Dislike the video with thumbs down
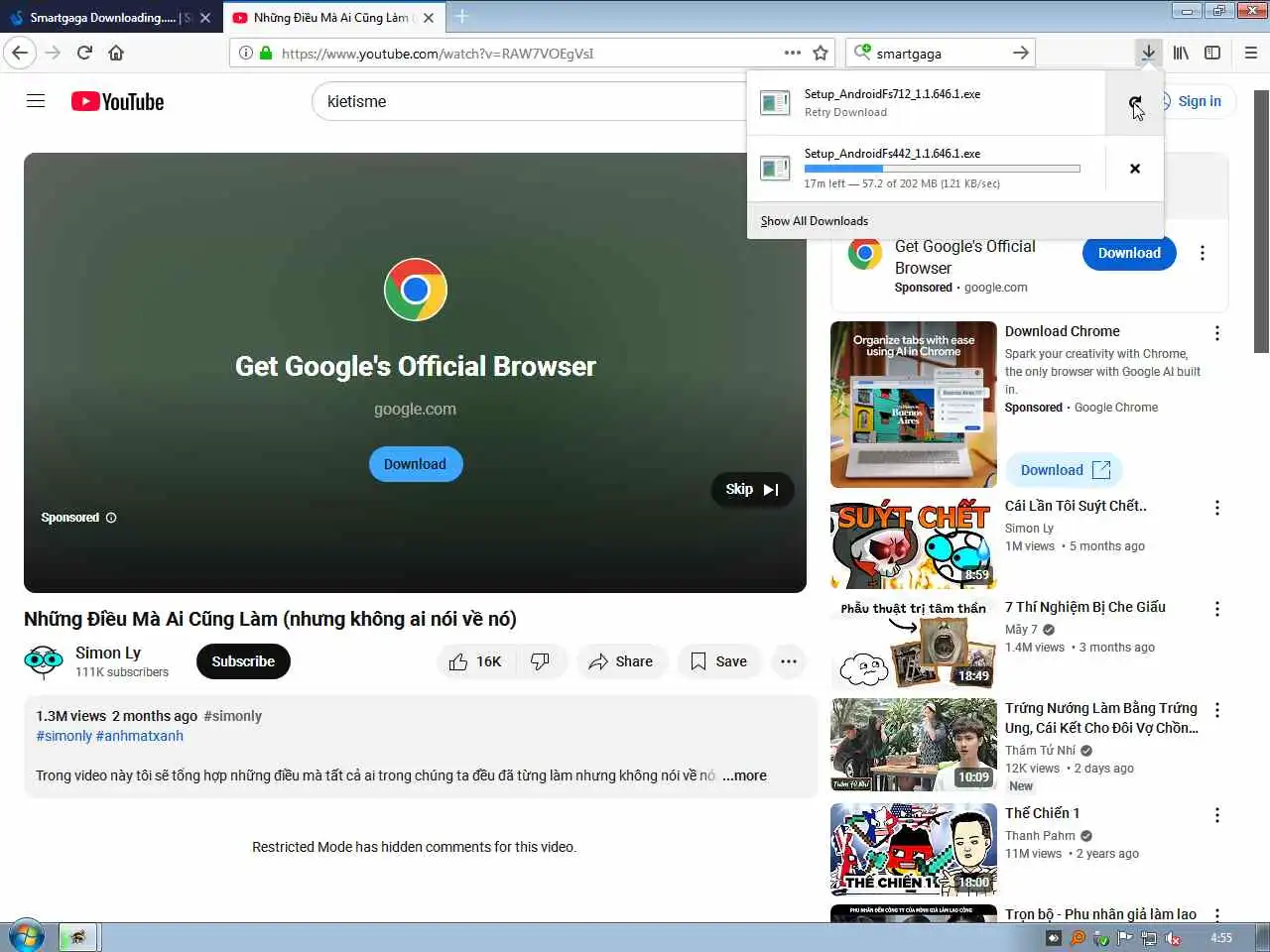 (541, 661)
